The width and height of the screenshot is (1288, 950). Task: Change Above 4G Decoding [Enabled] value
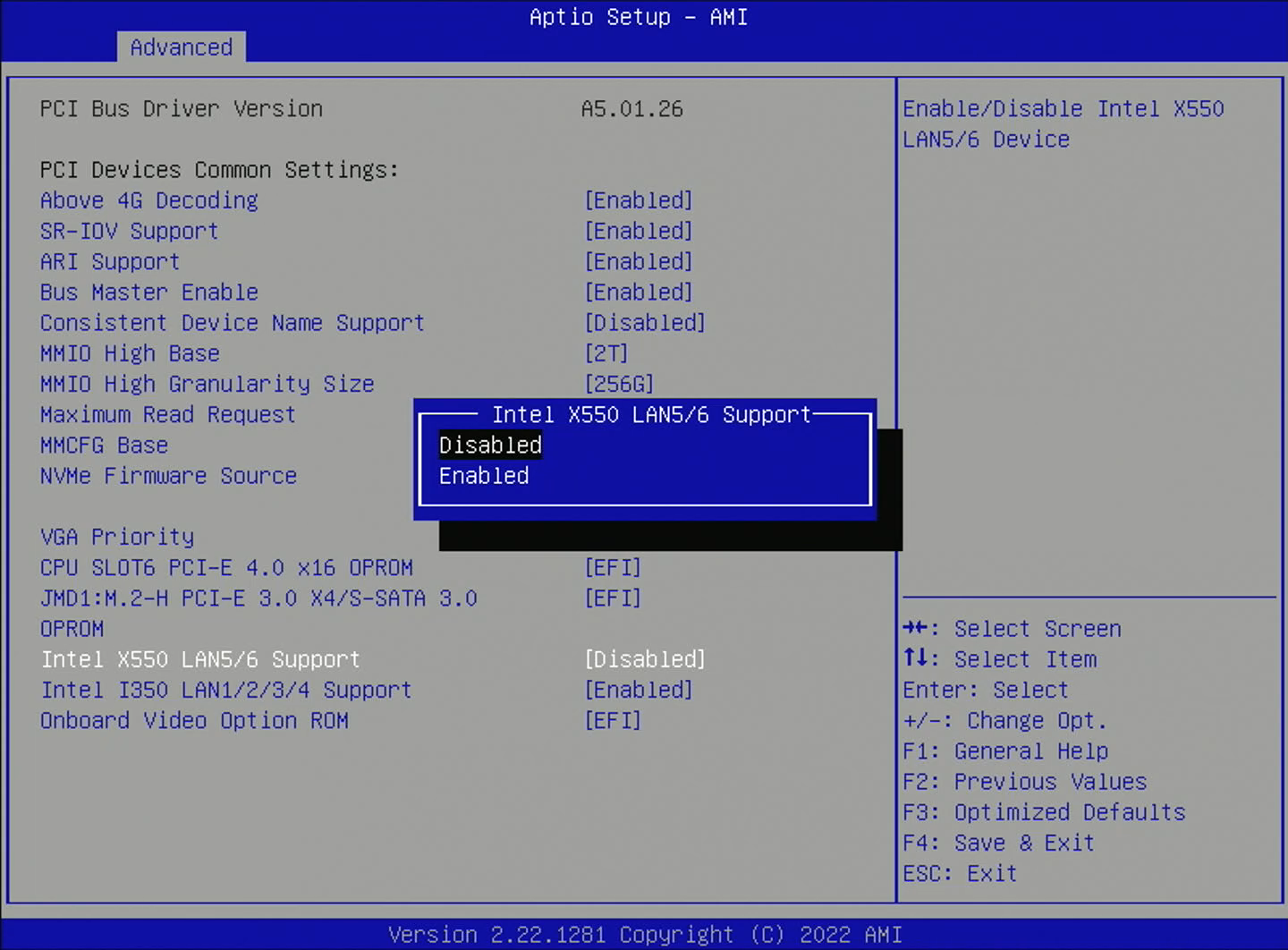coord(639,200)
